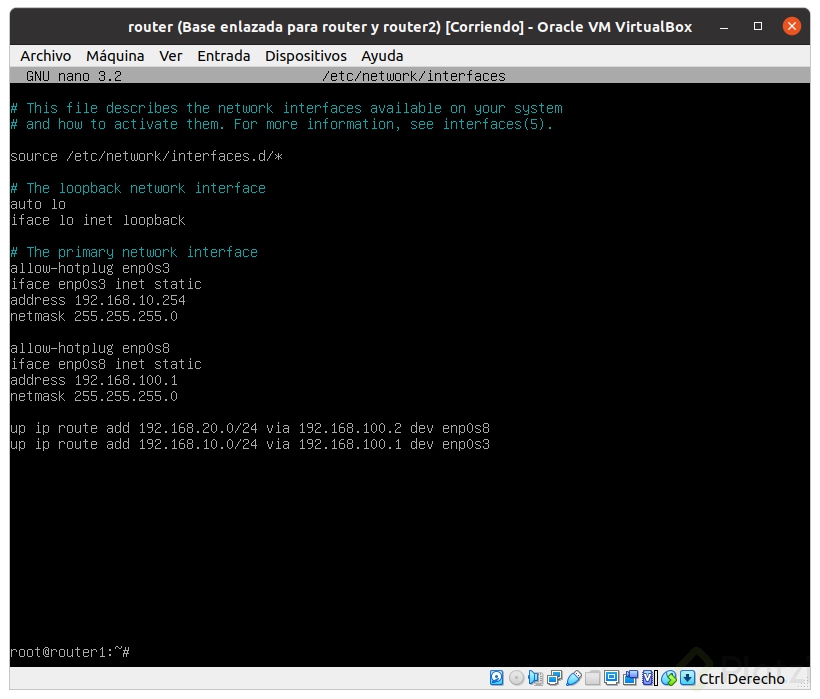The width and height of the screenshot is (820, 699).
Task: Open the Dispositivos menu
Action: 305,56
